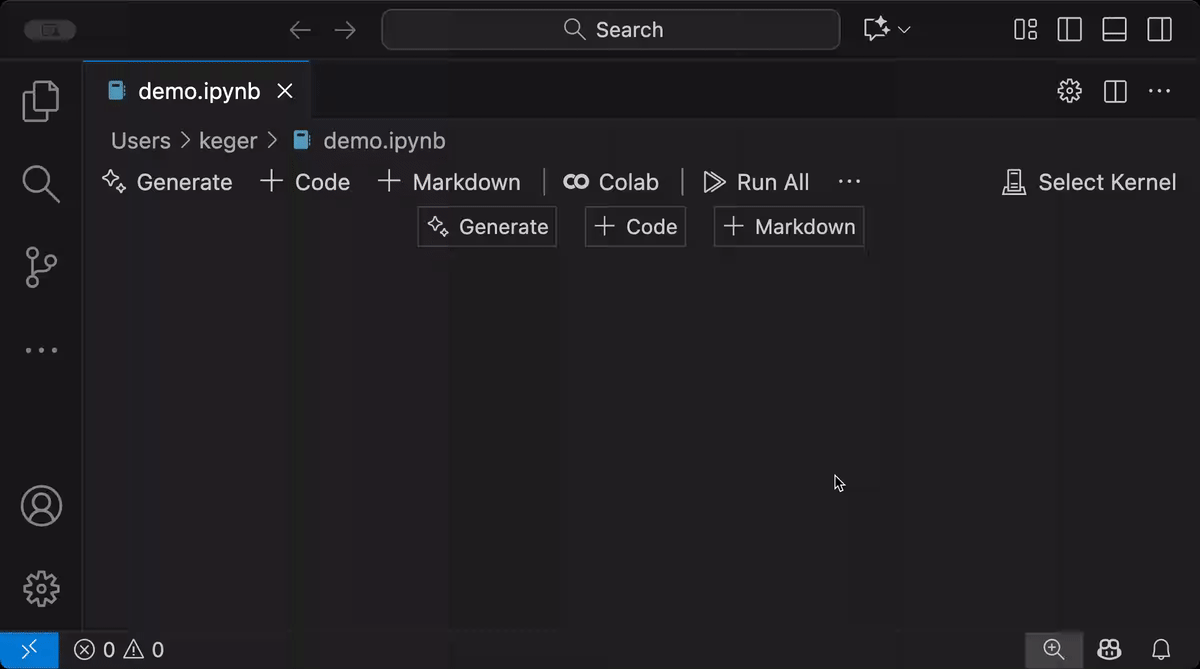Image resolution: width=1200 pixels, height=669 pixels.
Task: Click the keger breadcrumb folder
Action: [x=228, y=141]
